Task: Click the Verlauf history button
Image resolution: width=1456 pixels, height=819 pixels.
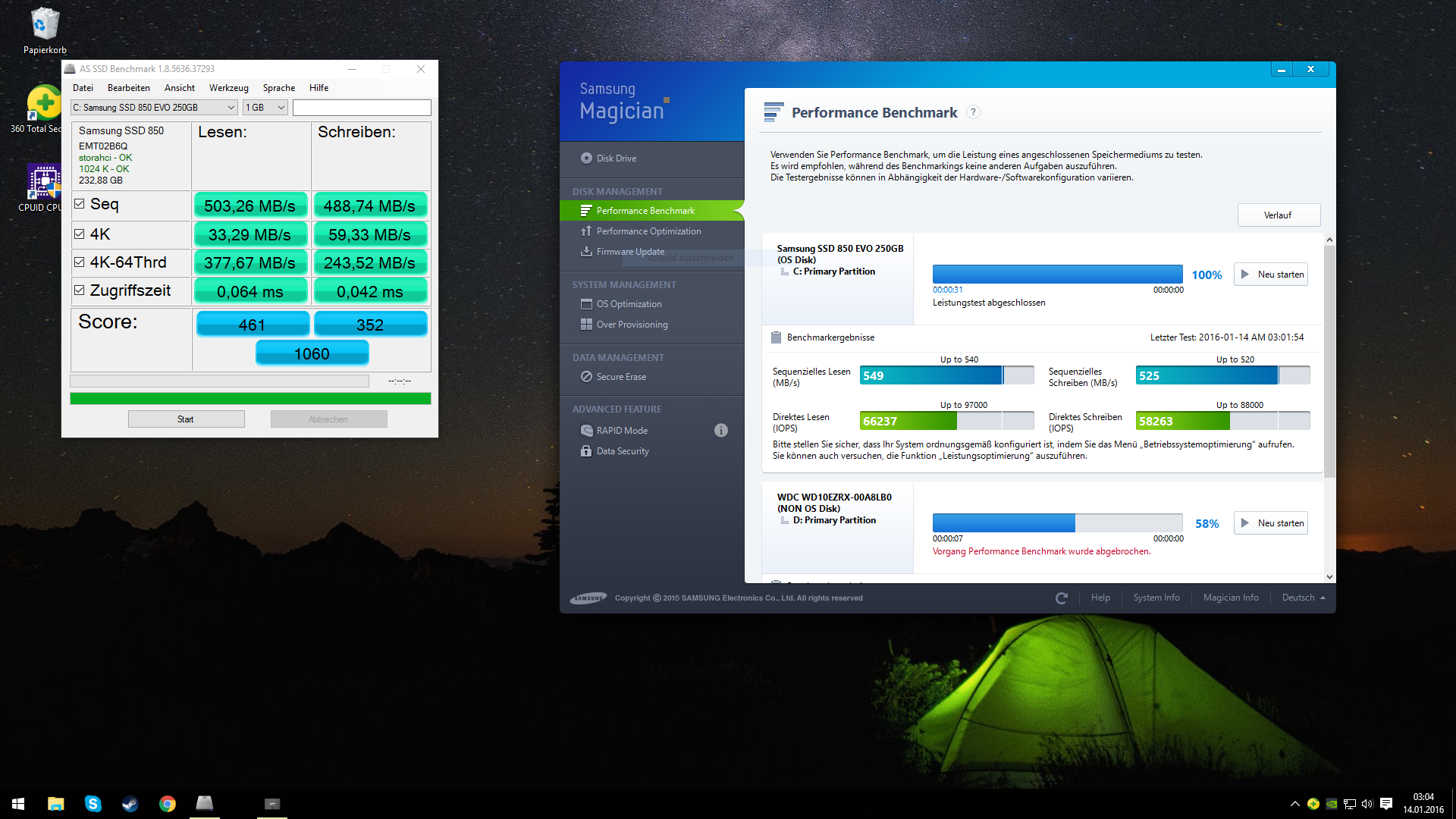Action: tap(1278, 215)
